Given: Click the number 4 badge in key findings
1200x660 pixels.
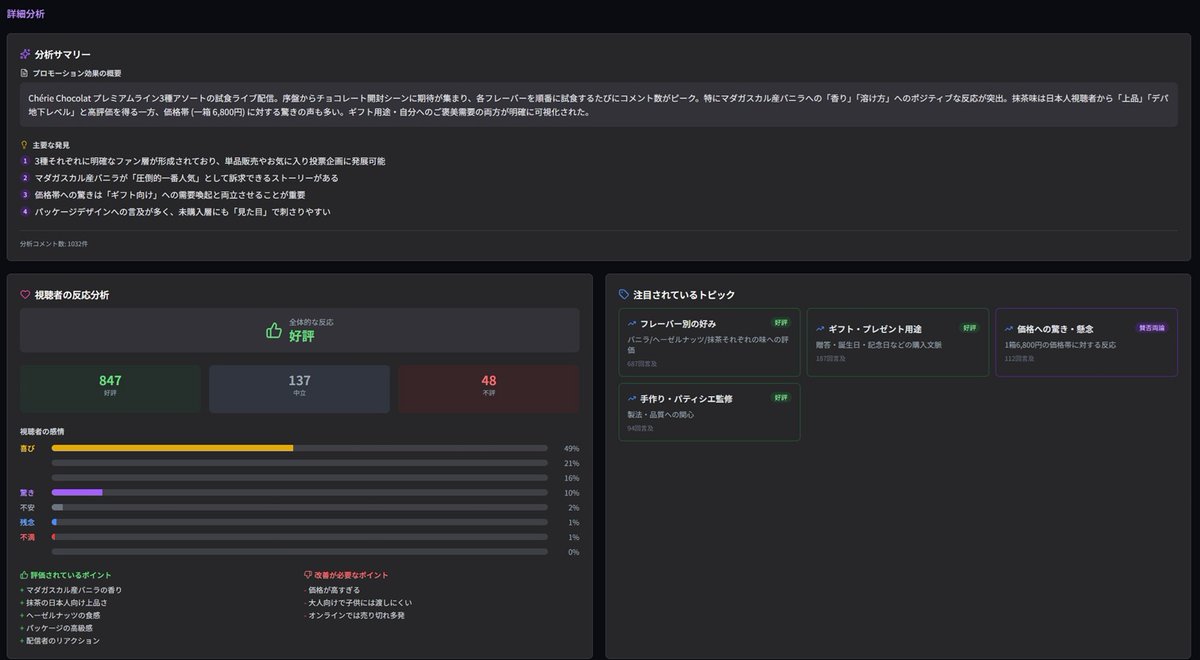Looking at the screenshot, I should (25, 212).
